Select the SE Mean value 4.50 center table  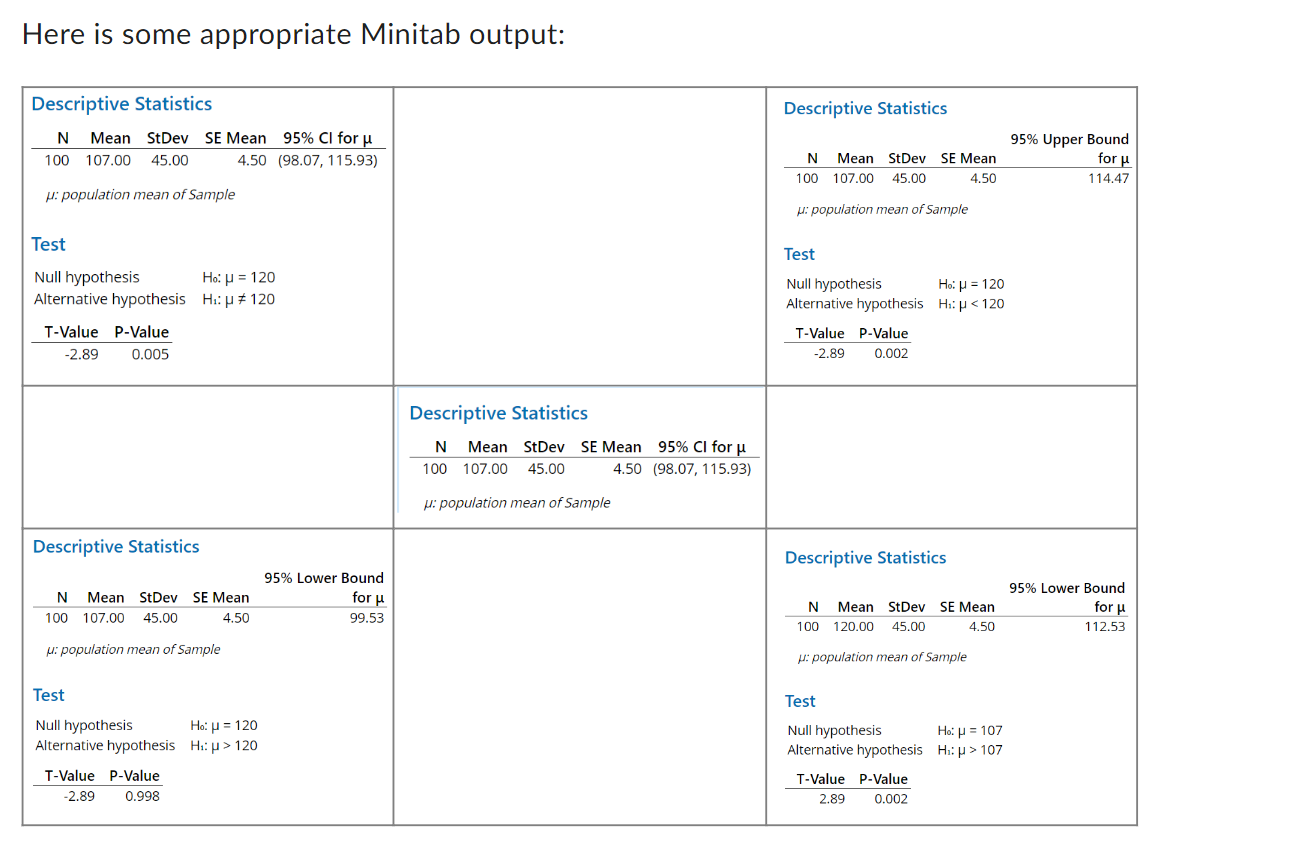625,468
